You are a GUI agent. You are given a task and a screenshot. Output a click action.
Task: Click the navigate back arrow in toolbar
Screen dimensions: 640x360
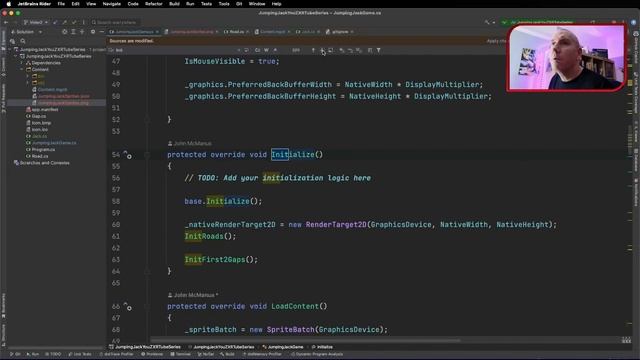pos(6,22)
